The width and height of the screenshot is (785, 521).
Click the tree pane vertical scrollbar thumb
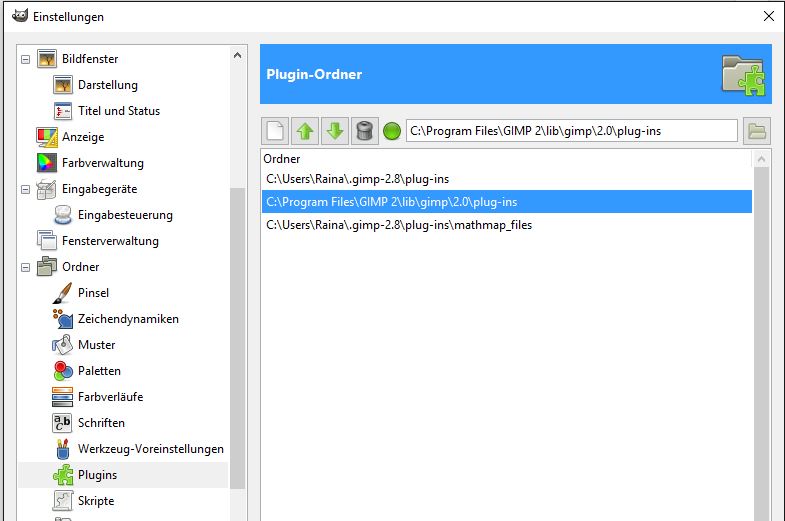[237, 338]
